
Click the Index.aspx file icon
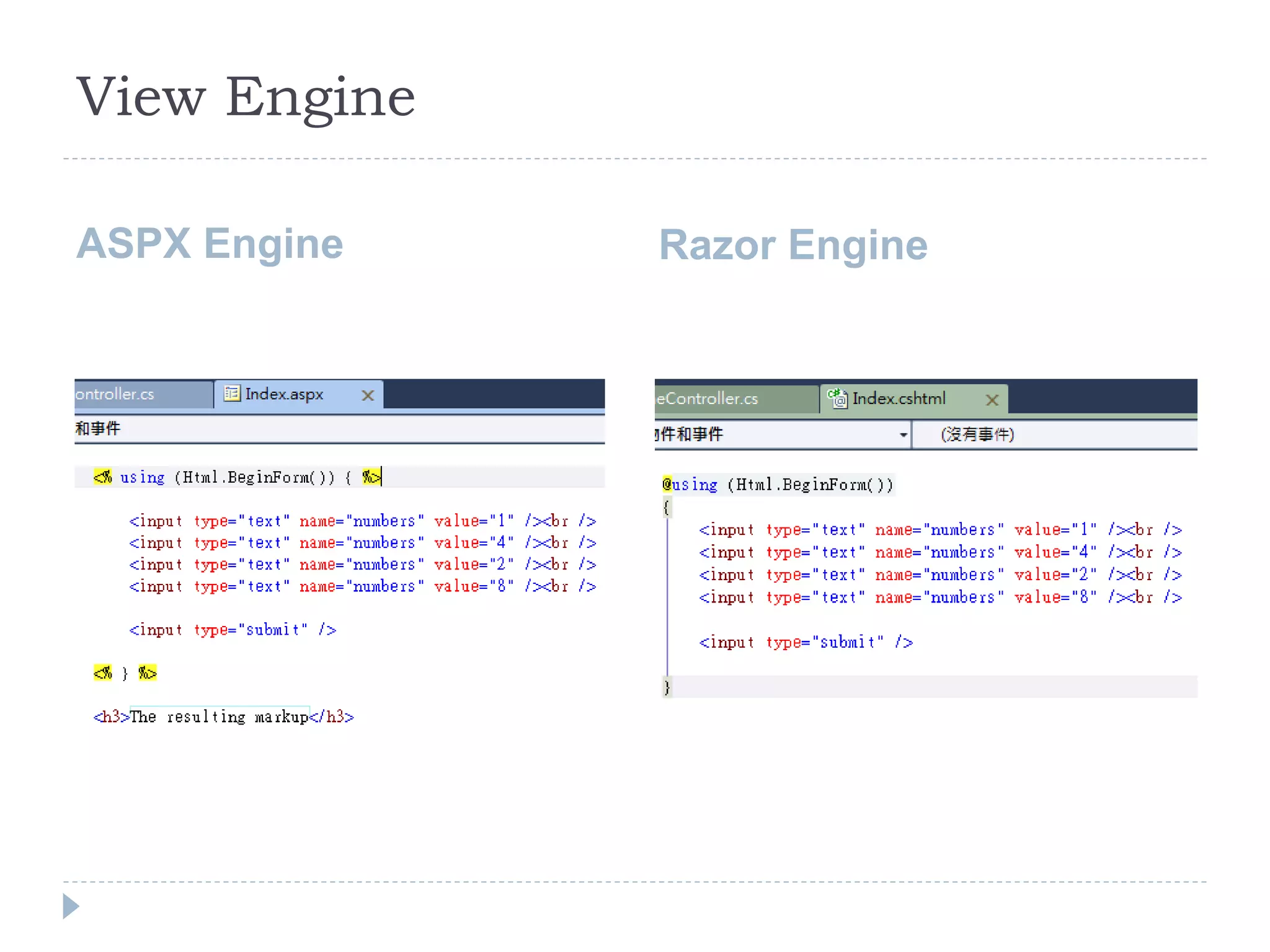tap(232, 394)
